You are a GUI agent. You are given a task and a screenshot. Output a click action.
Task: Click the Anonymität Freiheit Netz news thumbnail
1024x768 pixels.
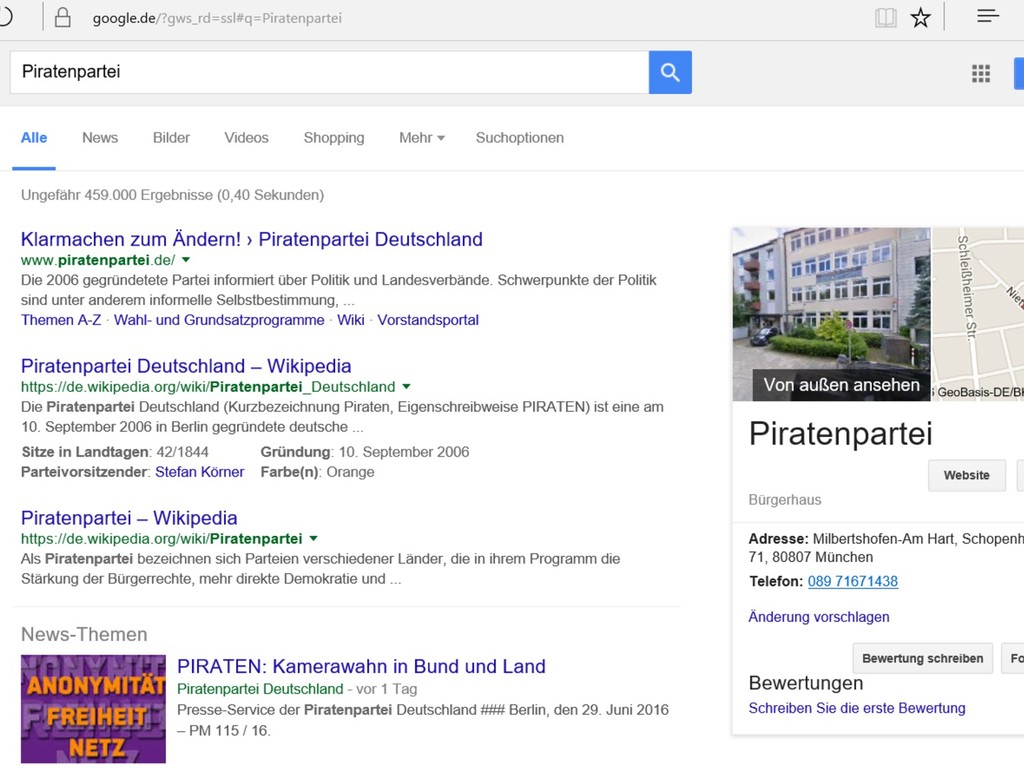tap(93, 709)
